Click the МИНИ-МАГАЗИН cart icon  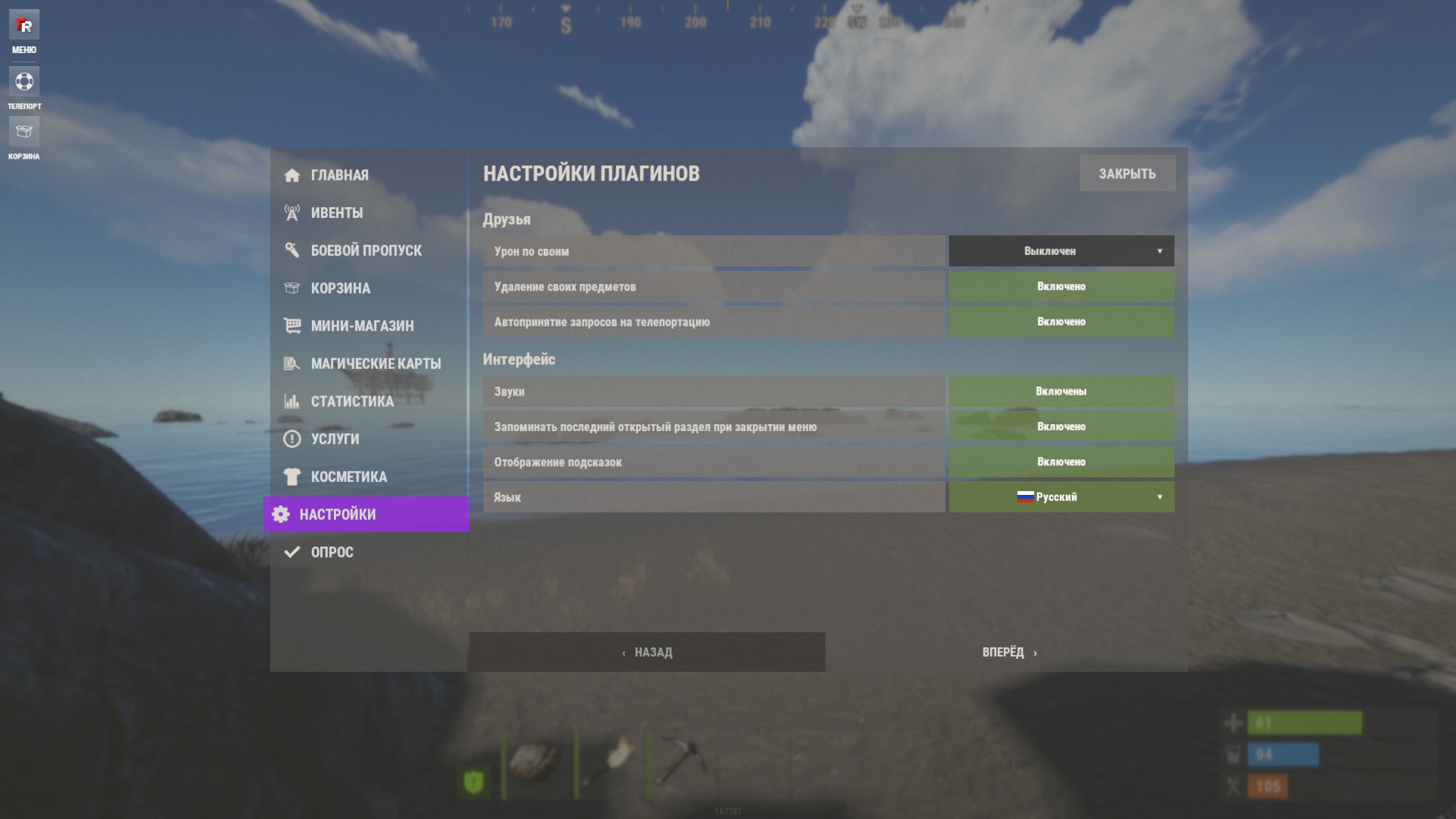pos(292,326)
